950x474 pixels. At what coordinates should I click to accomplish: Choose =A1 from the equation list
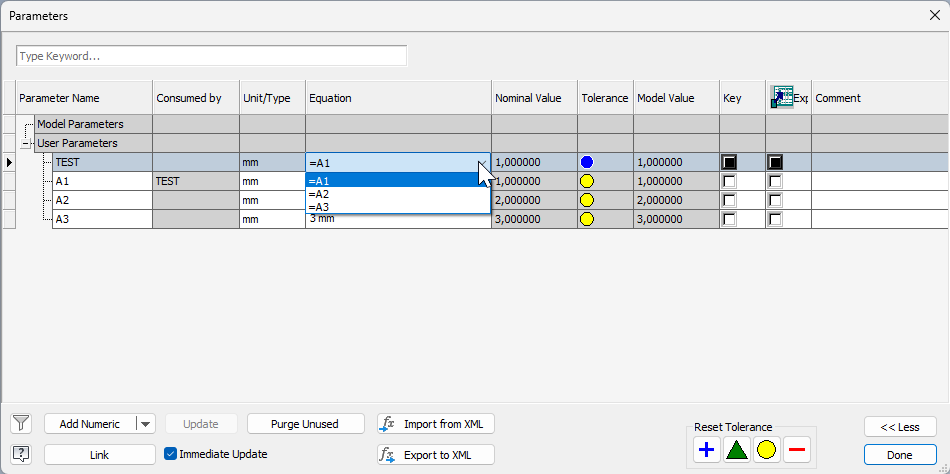click(x=398, y=181)
